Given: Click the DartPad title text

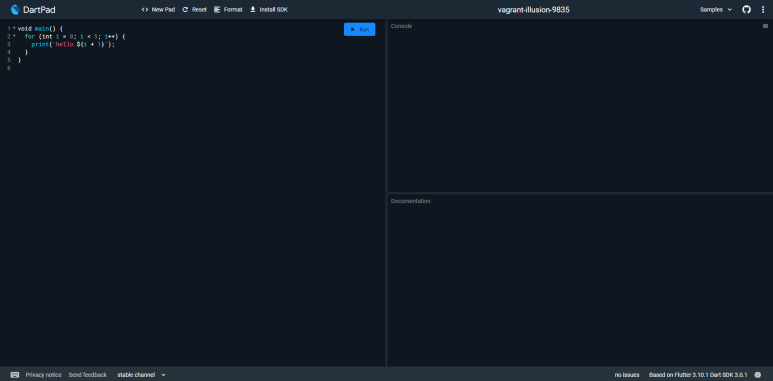Looking at the screenshot, I should point(39,9).
